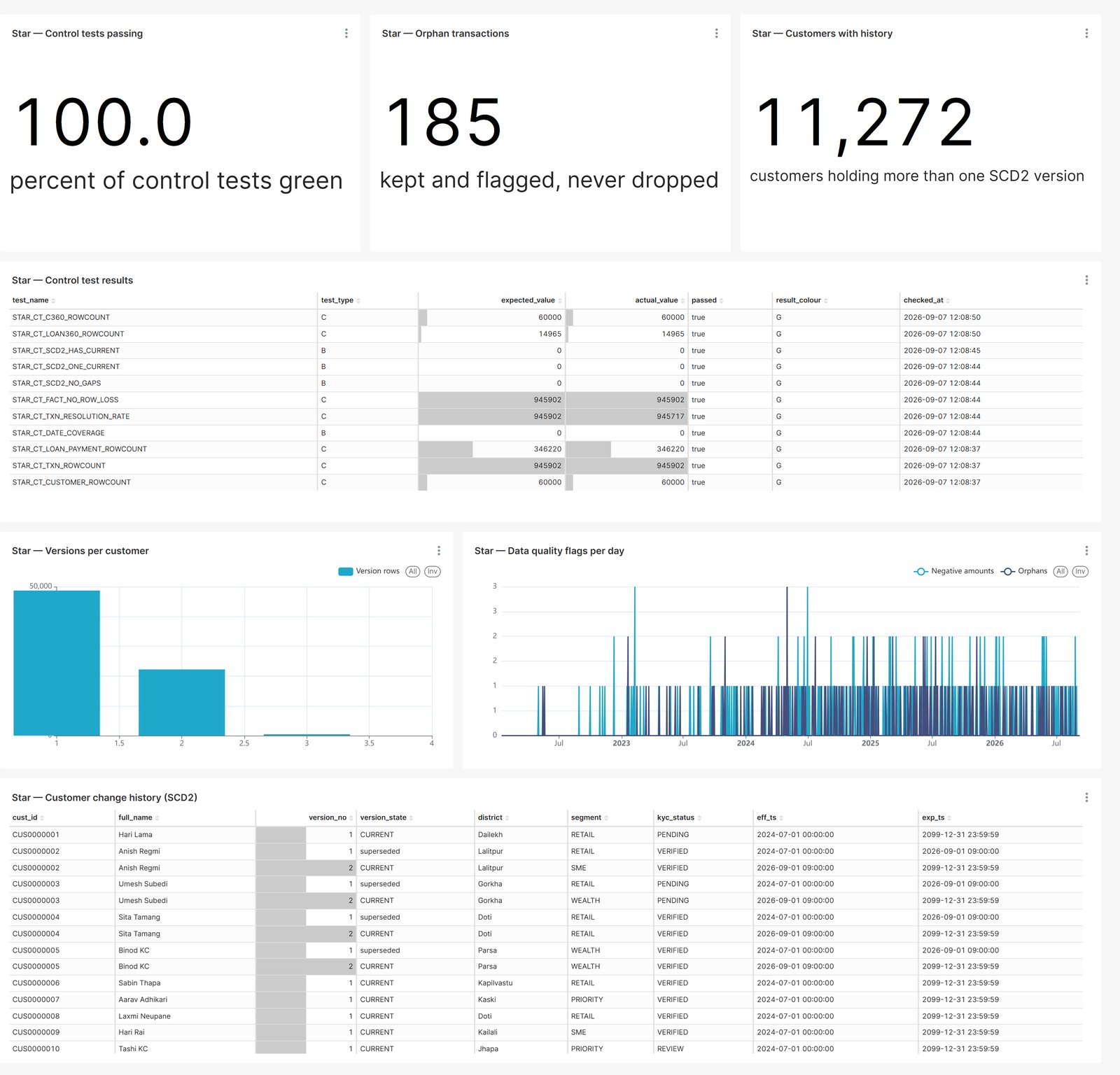
Task: Toggle the Version rows legend series
Action: [x=369, y=571]
